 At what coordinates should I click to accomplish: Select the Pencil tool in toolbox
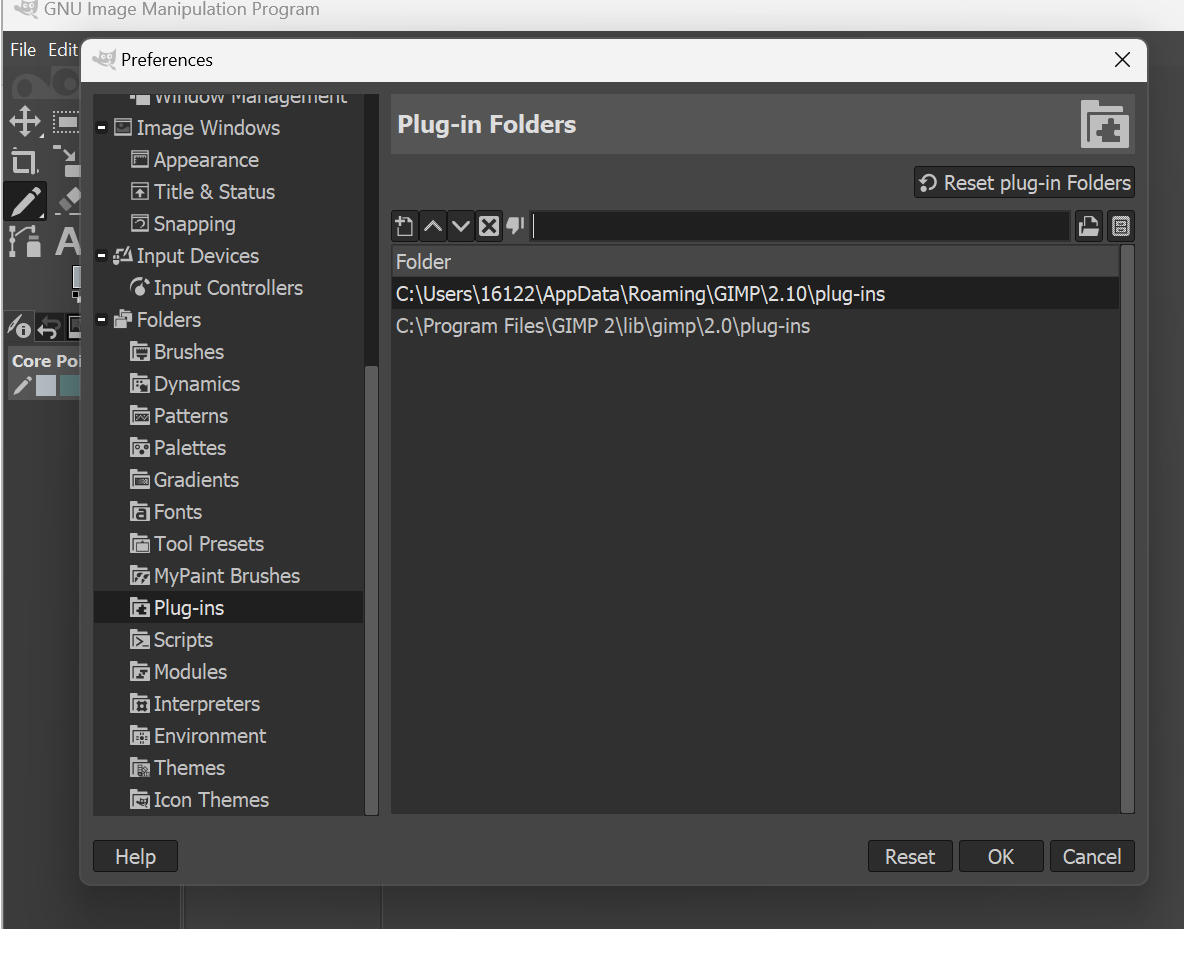click(25, 201)
